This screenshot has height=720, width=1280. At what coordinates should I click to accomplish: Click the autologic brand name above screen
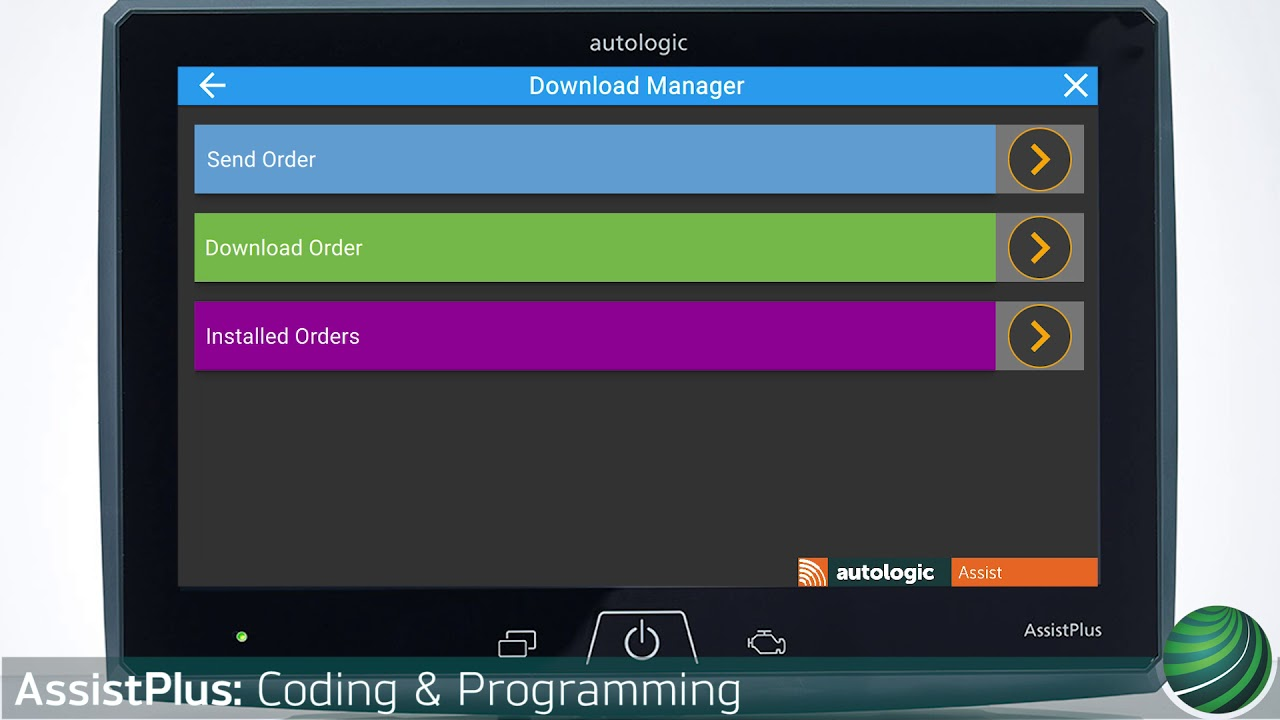(x=638, y=43)
